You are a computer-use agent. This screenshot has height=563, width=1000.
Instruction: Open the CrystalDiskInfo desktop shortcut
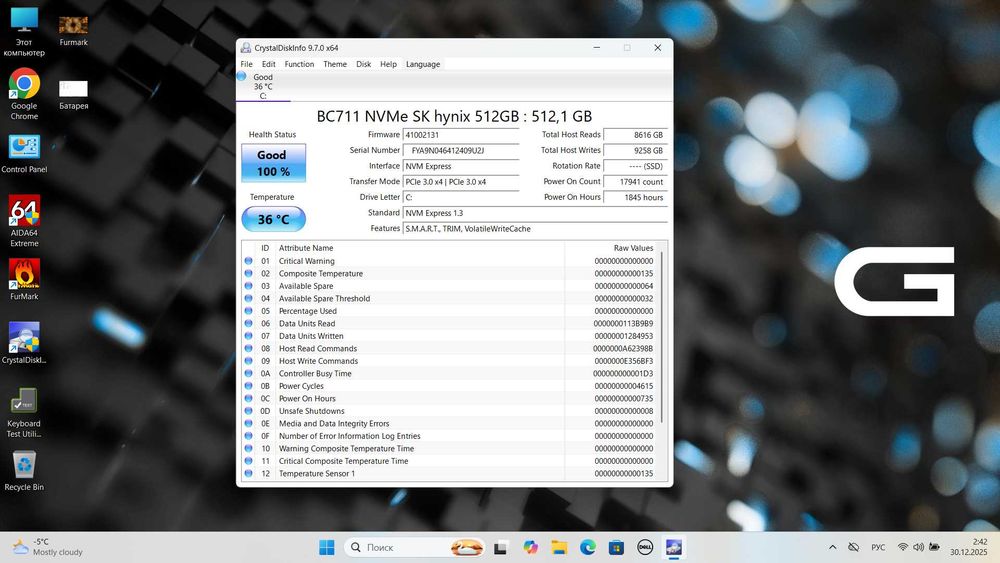pos(24,343)
